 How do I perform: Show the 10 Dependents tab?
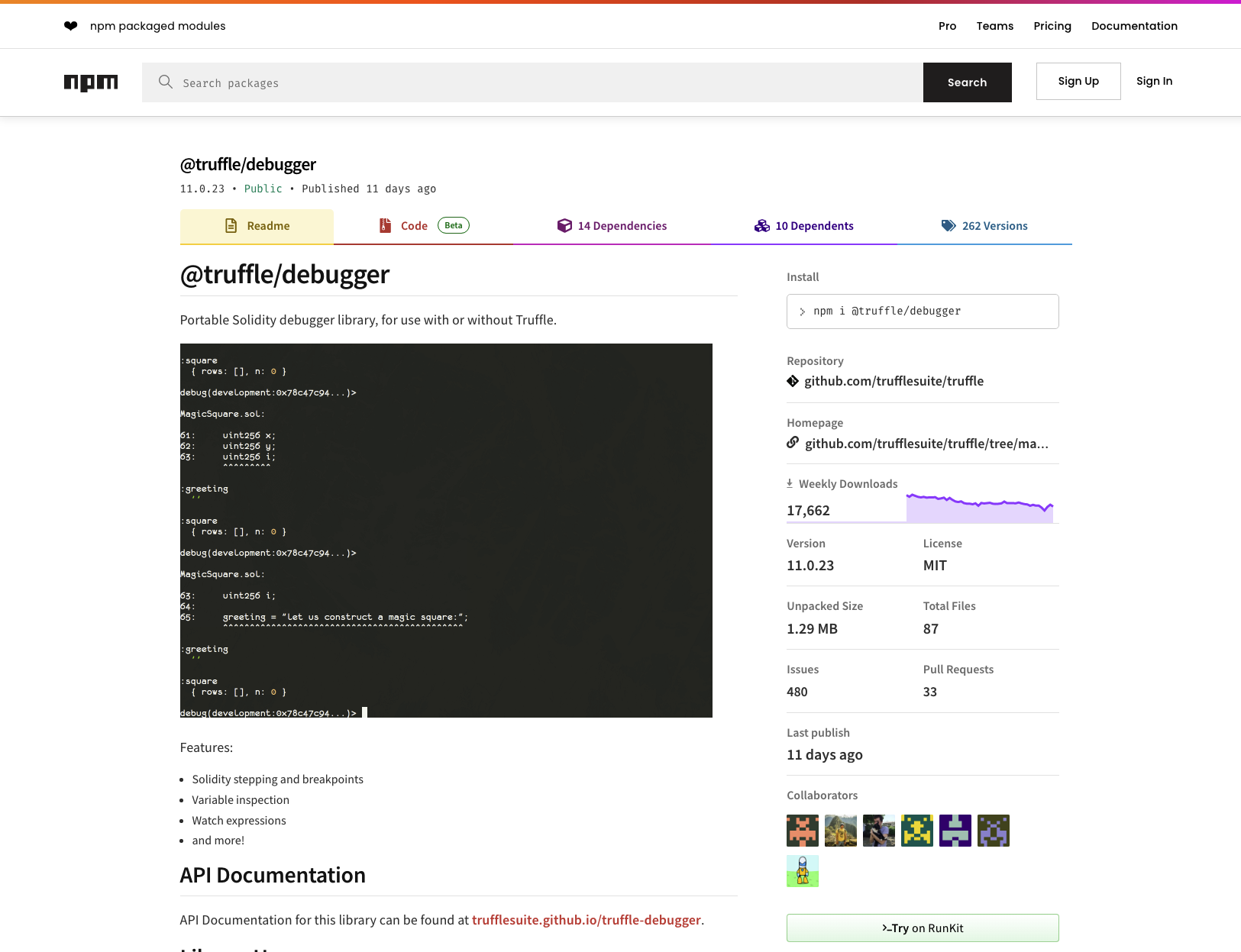(x=804, y=226)
